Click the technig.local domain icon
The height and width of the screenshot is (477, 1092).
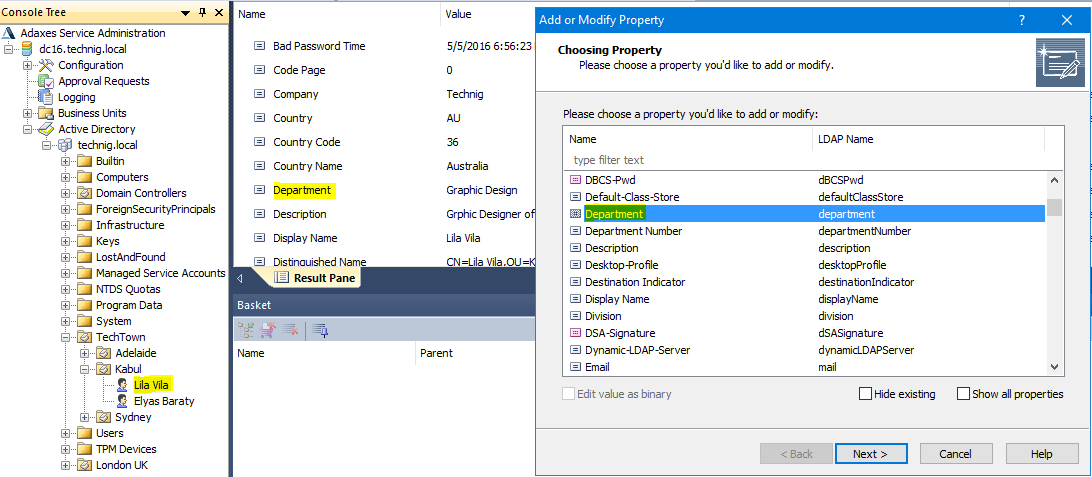coord(65,145)
